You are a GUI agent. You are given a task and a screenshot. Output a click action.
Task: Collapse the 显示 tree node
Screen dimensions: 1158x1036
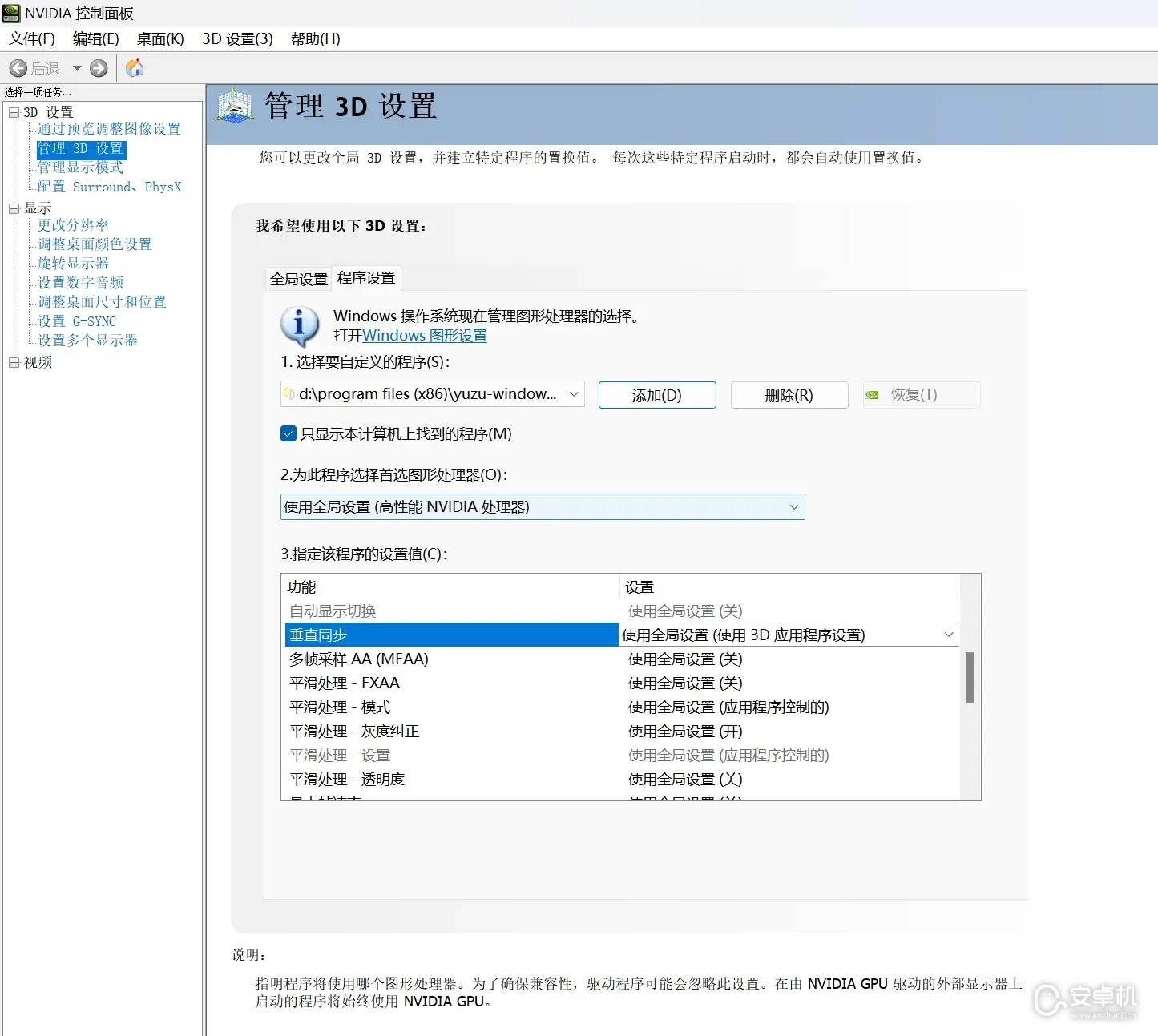14,208
